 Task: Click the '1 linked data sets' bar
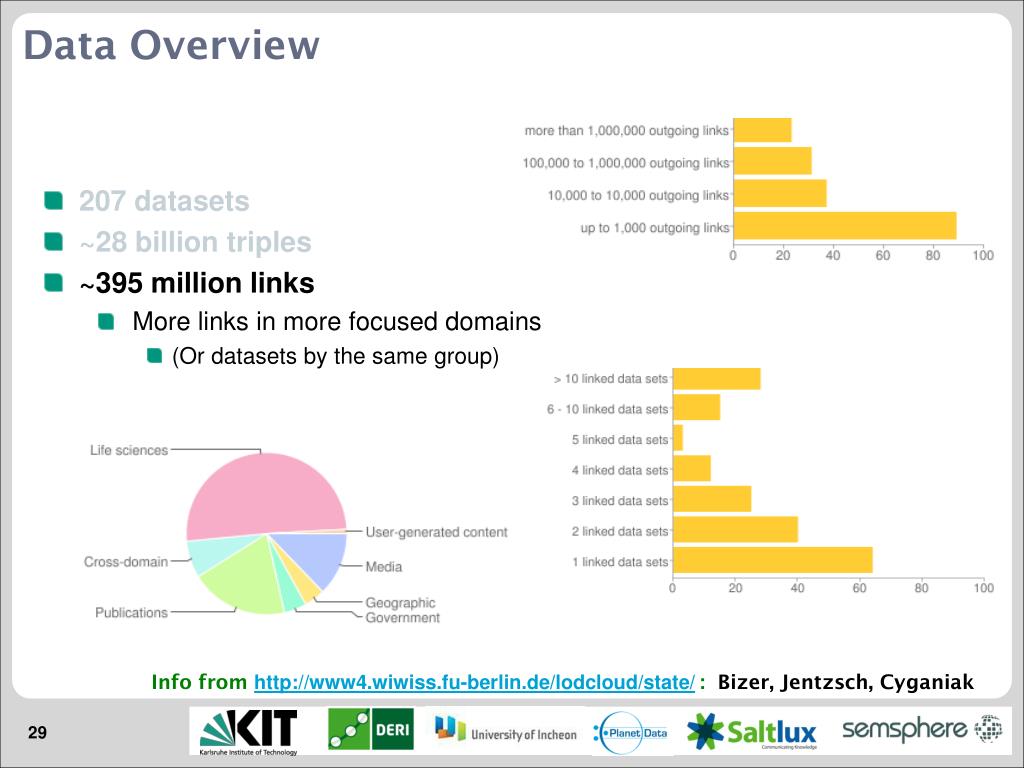[773, 560]
